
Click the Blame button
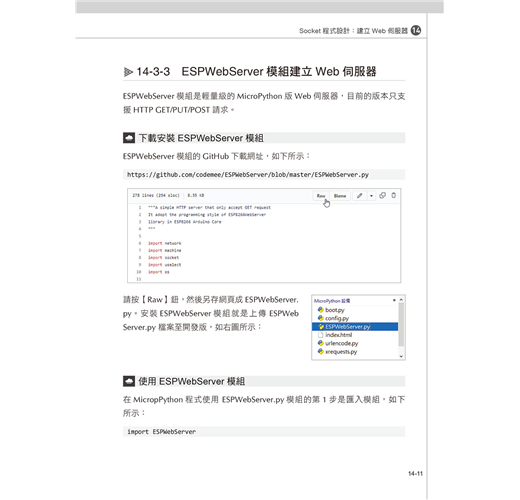pos(340,196)
